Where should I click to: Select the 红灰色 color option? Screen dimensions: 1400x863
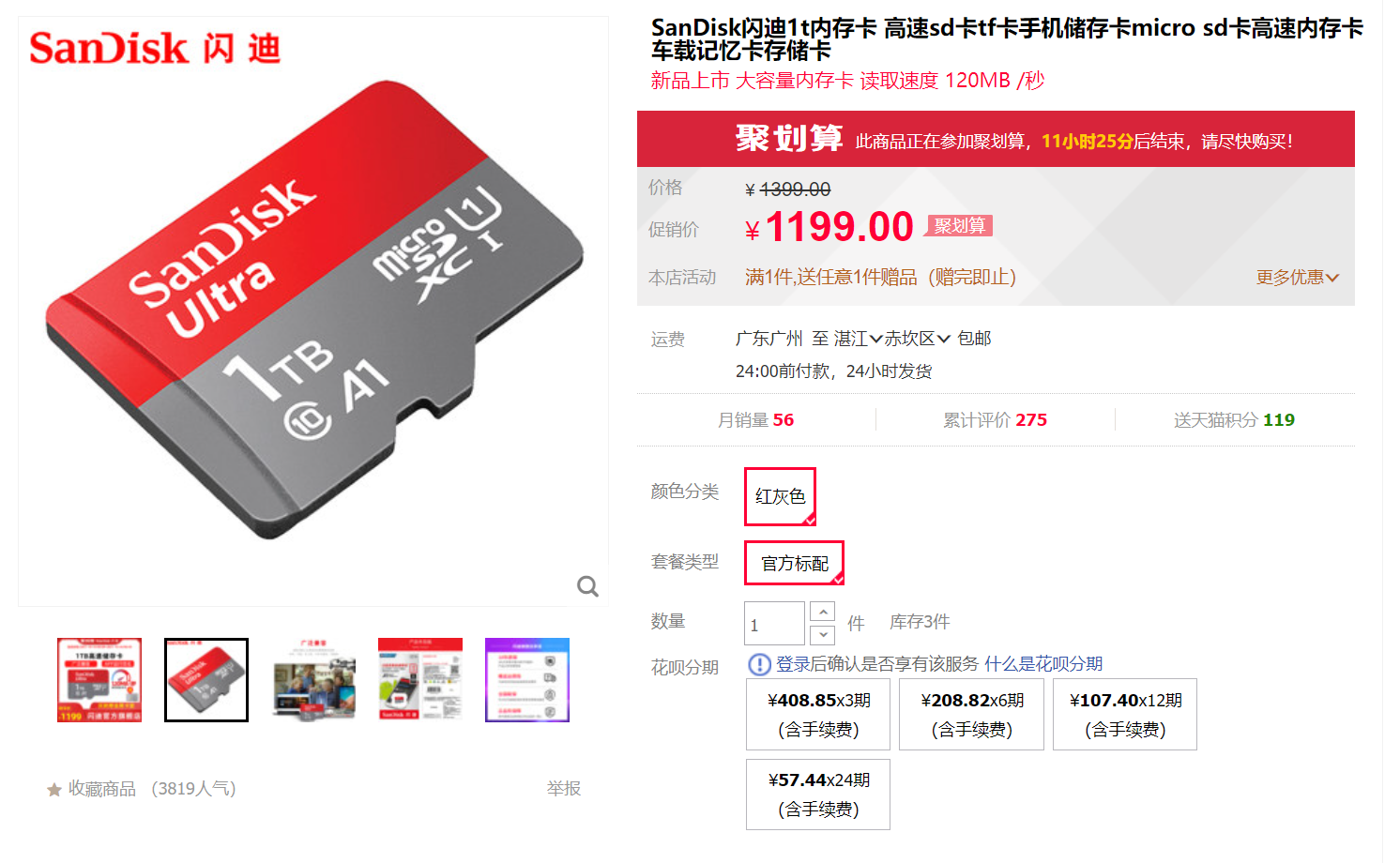[780, 496]
